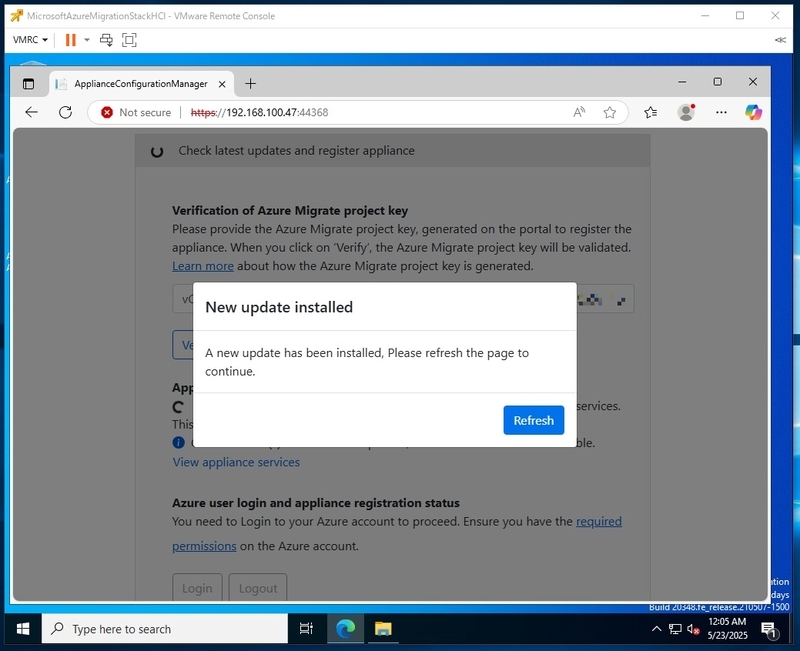
Task: Open a new browser tab
Action: point(251,84)
